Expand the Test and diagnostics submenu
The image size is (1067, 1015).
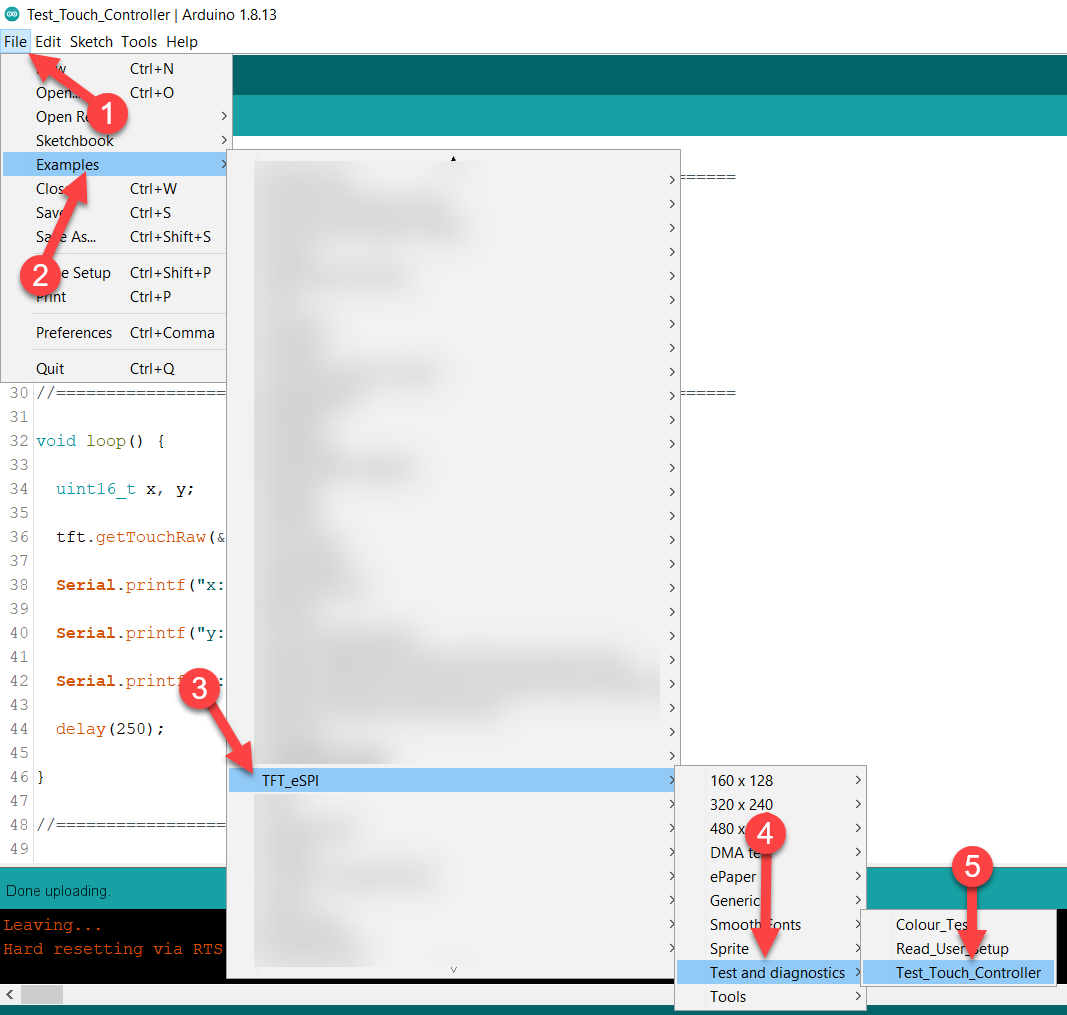point(771,973)
